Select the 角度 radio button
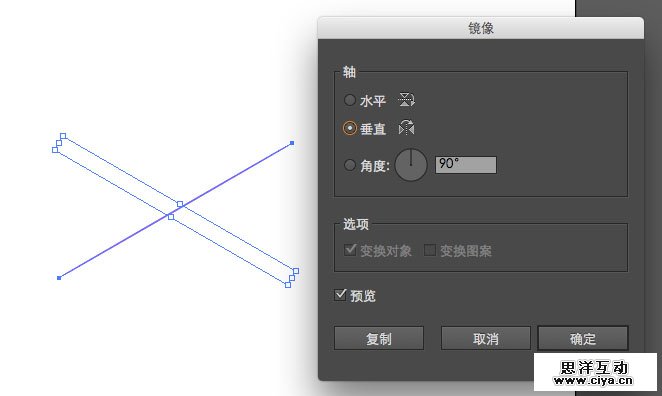The width and height of the screenshot is (662, 396). pyautogui.click(x=350, y=165)
